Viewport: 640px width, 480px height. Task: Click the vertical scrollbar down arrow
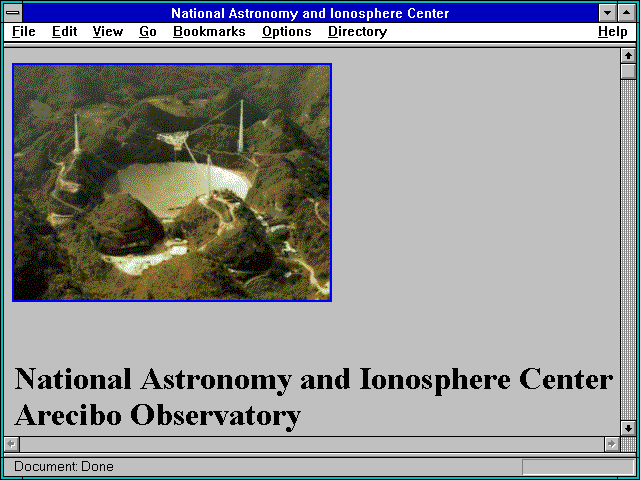click(628, 428)
